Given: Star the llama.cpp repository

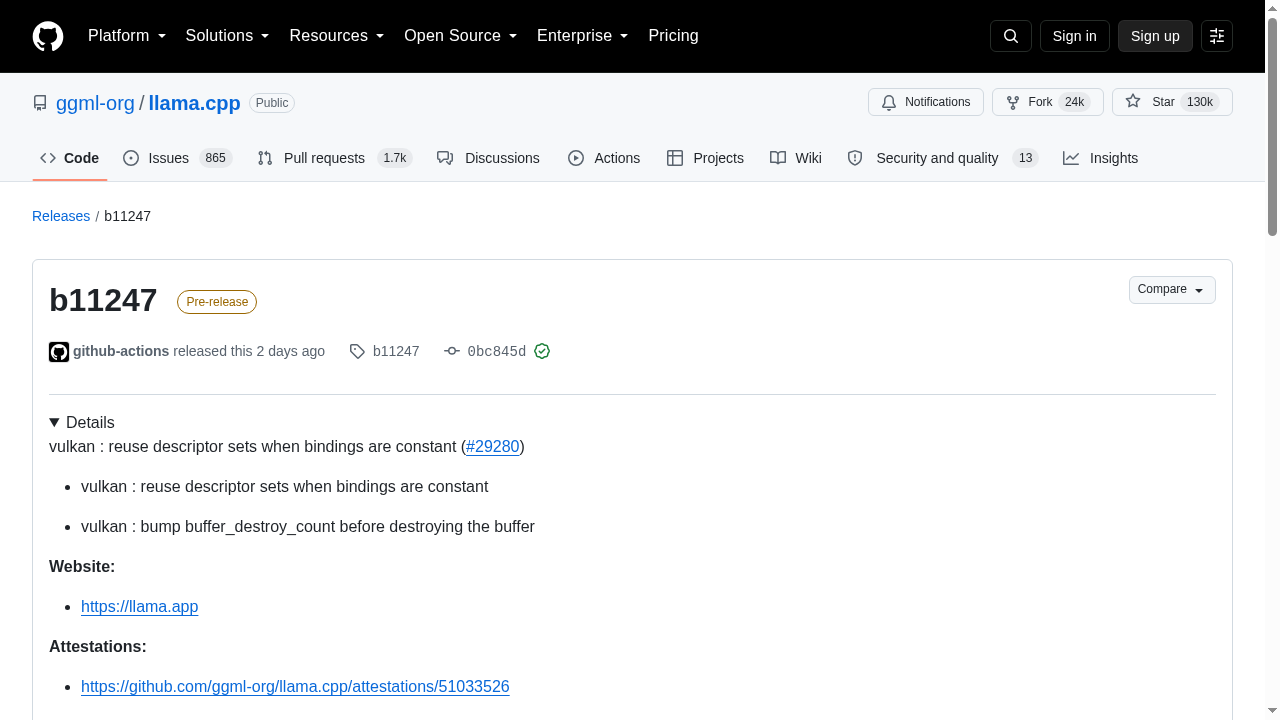Looking at the screenshot, I should coord(1172,102).
